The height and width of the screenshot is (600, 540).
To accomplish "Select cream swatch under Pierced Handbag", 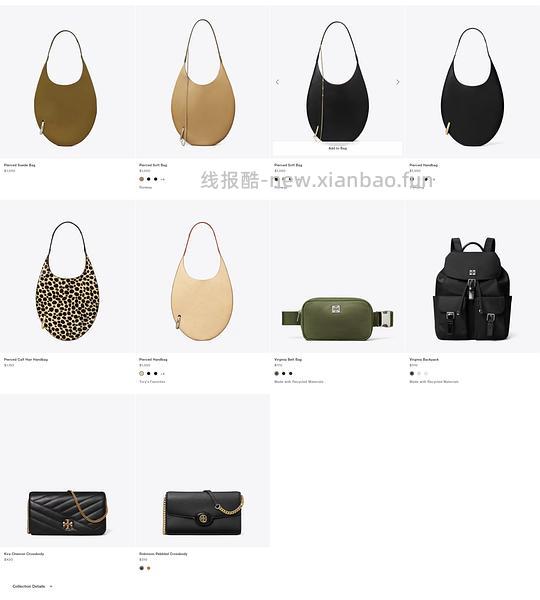I will click(x=142, y=373).
